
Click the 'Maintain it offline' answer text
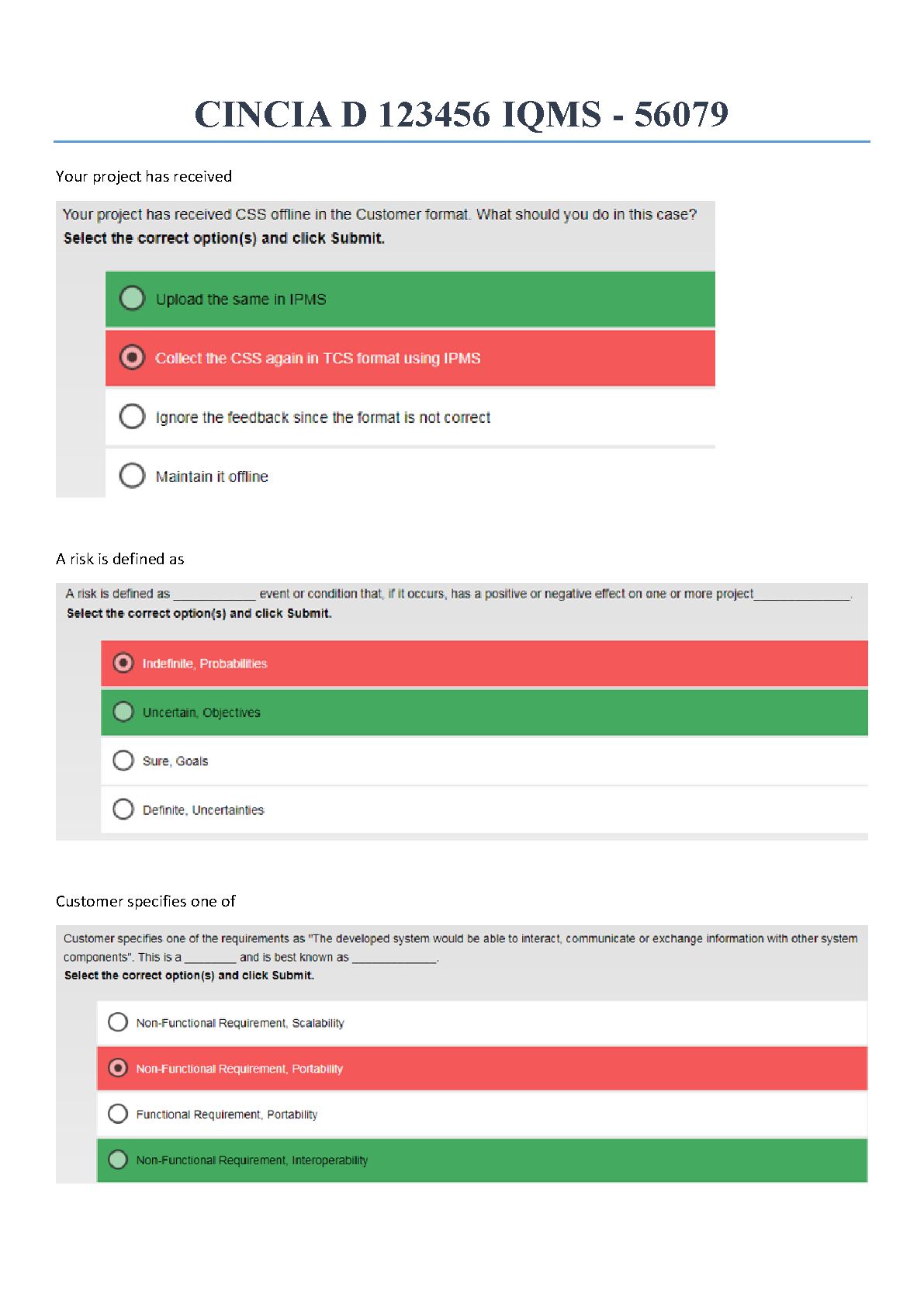[x=212, y=477]
